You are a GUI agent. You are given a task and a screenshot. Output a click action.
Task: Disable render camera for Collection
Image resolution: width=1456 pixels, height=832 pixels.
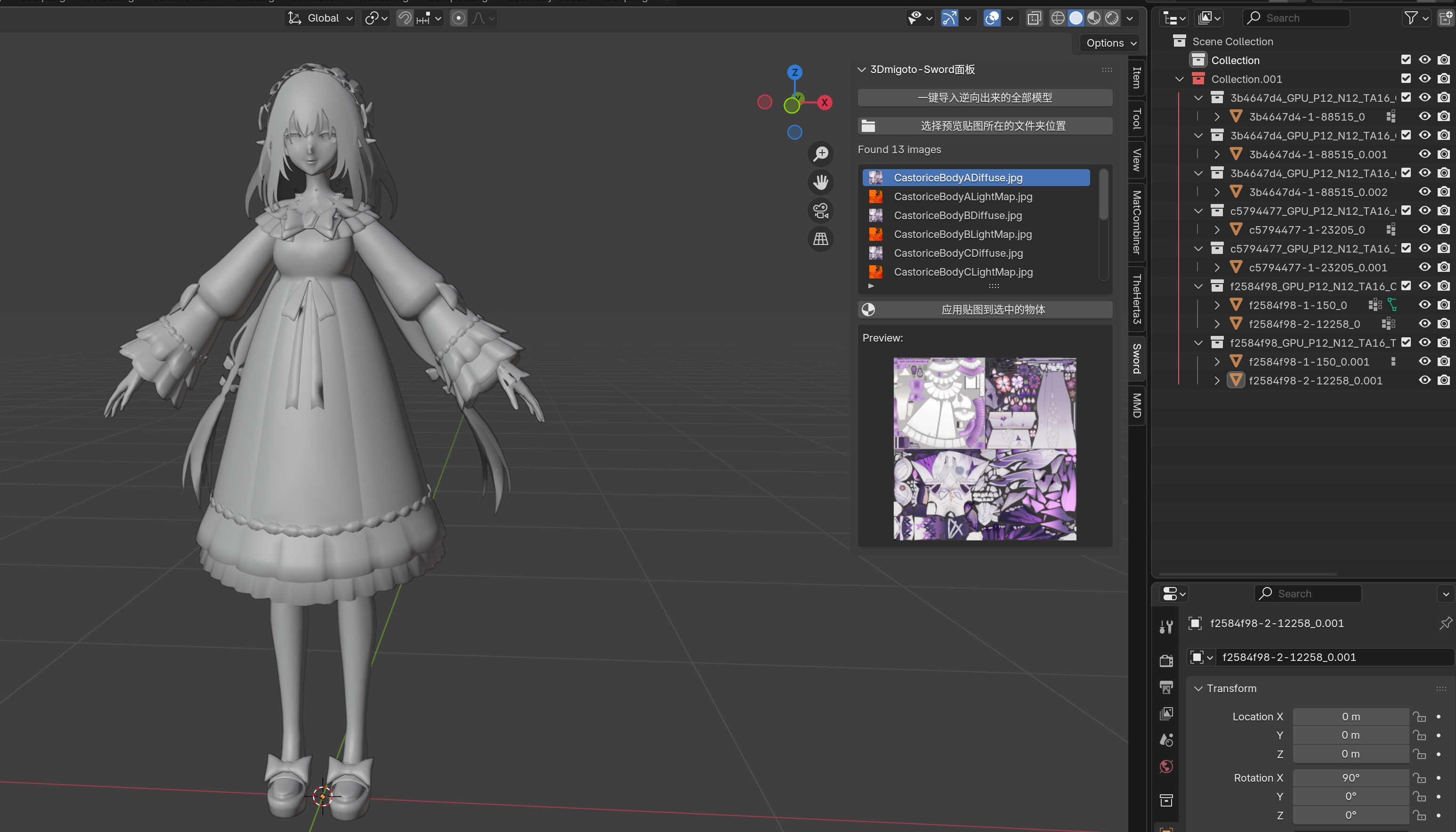[1443, 60]
